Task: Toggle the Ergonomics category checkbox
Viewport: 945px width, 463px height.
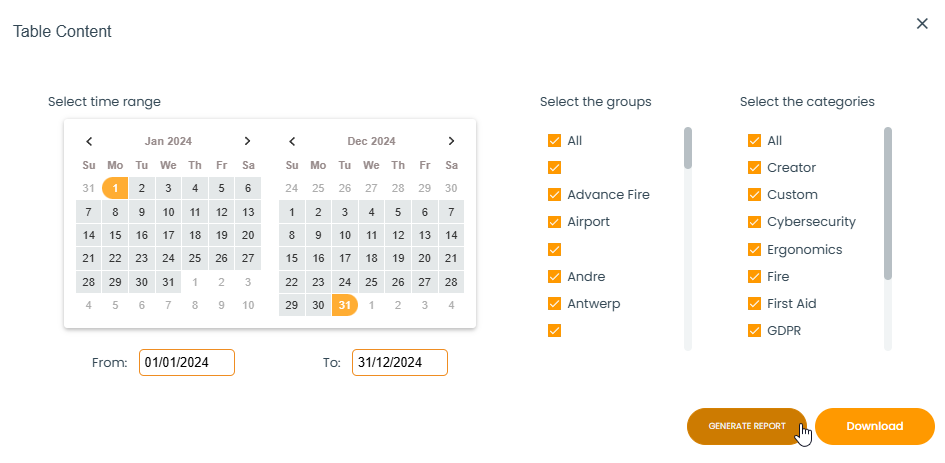Action: click(x=754, y=250)
